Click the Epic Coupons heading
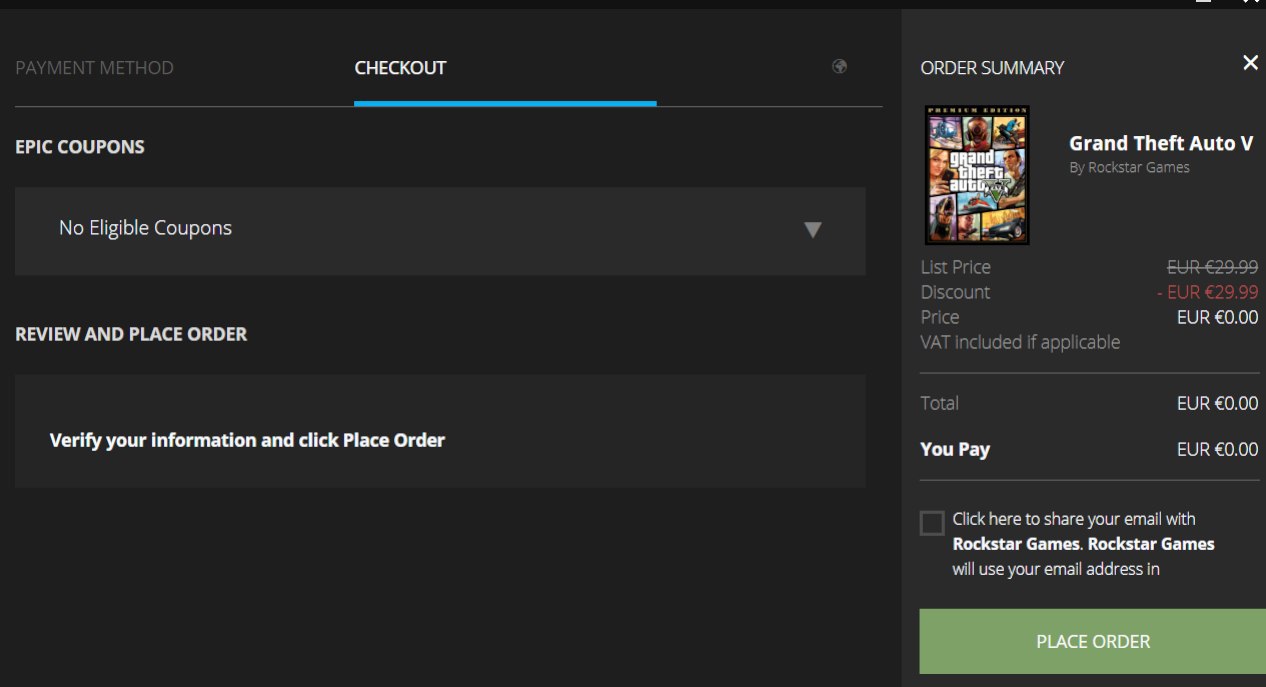1266x687 pixels. [x=80, y=147]
